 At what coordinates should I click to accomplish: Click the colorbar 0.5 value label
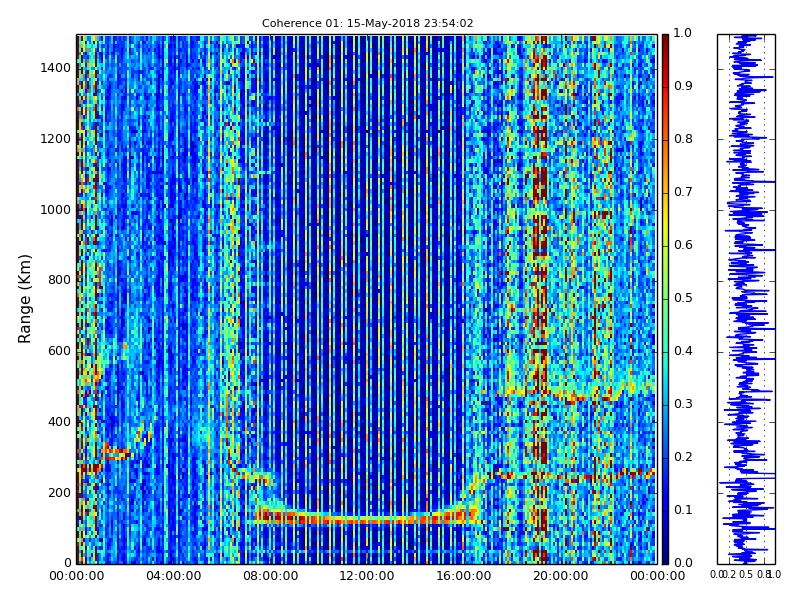(683, 298)
